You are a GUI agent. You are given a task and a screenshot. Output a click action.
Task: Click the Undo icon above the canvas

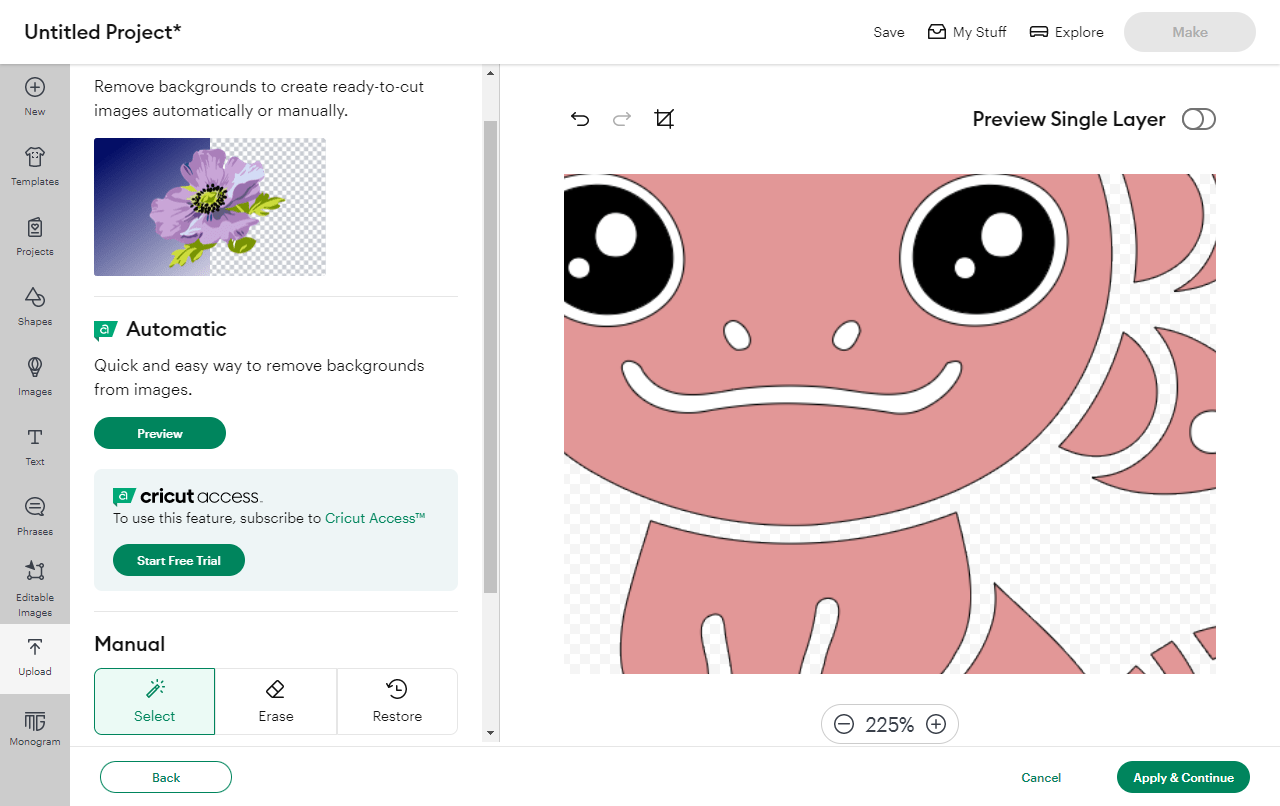580,118
